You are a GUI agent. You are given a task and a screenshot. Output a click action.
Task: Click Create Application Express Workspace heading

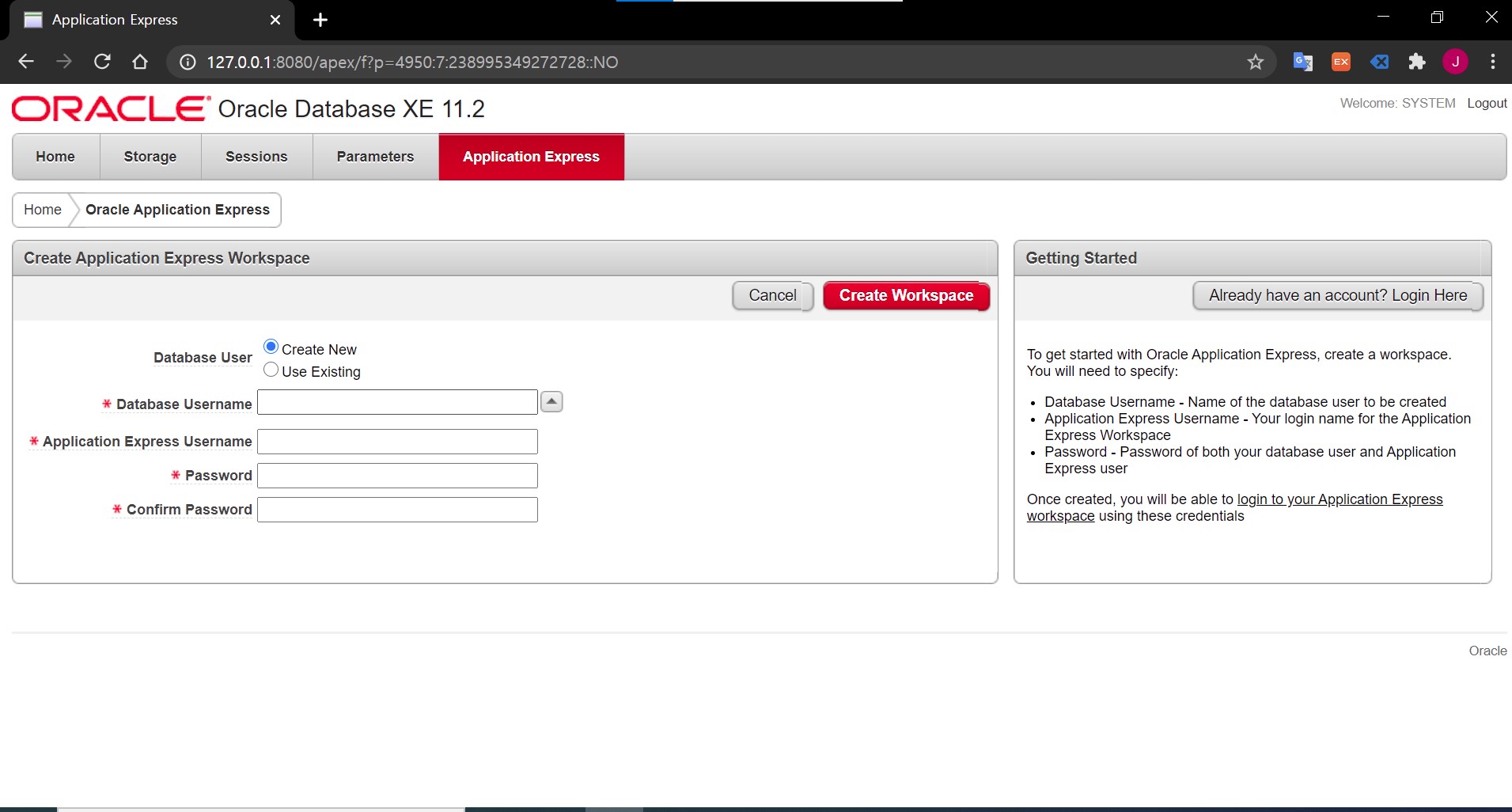[x=166, y=258]
